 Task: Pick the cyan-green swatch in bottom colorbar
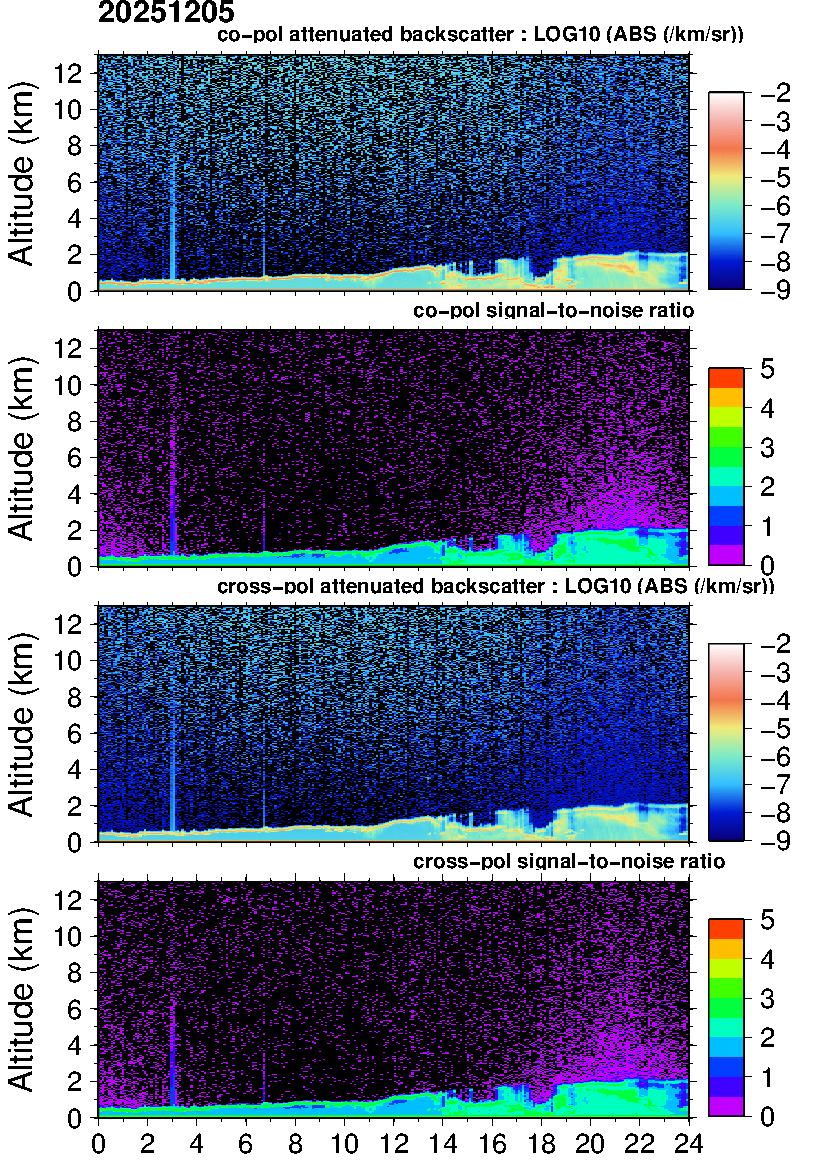pos(726,1027)
